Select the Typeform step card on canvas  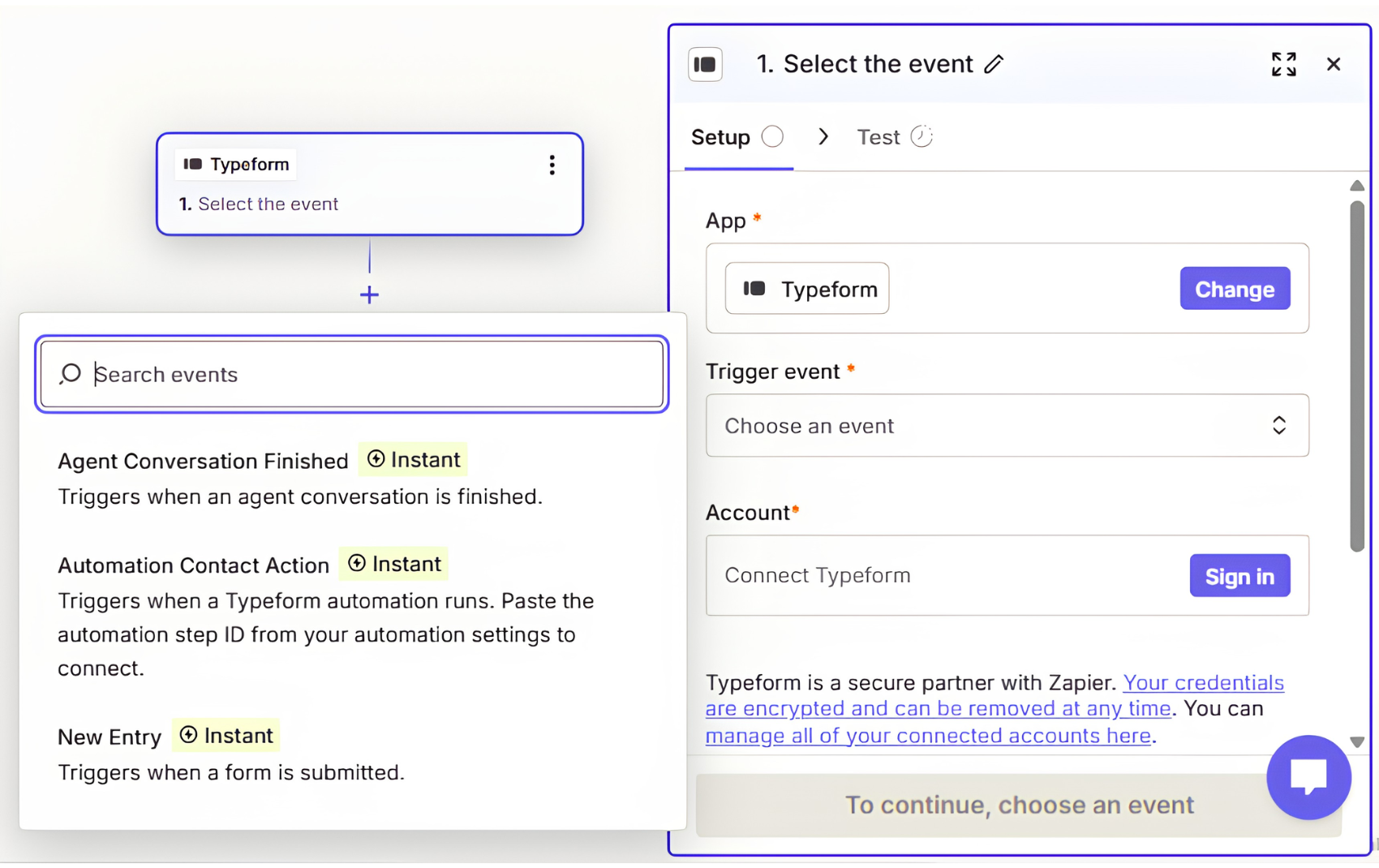(x=370, y=184)
